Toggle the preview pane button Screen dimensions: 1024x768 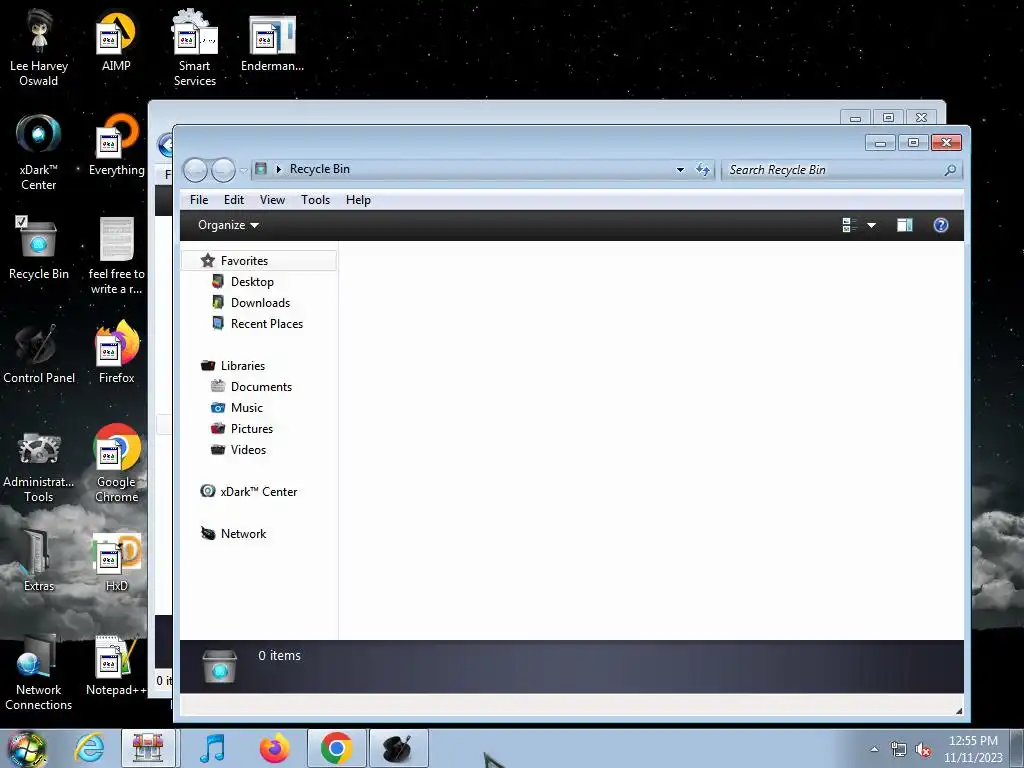point(904,225)
